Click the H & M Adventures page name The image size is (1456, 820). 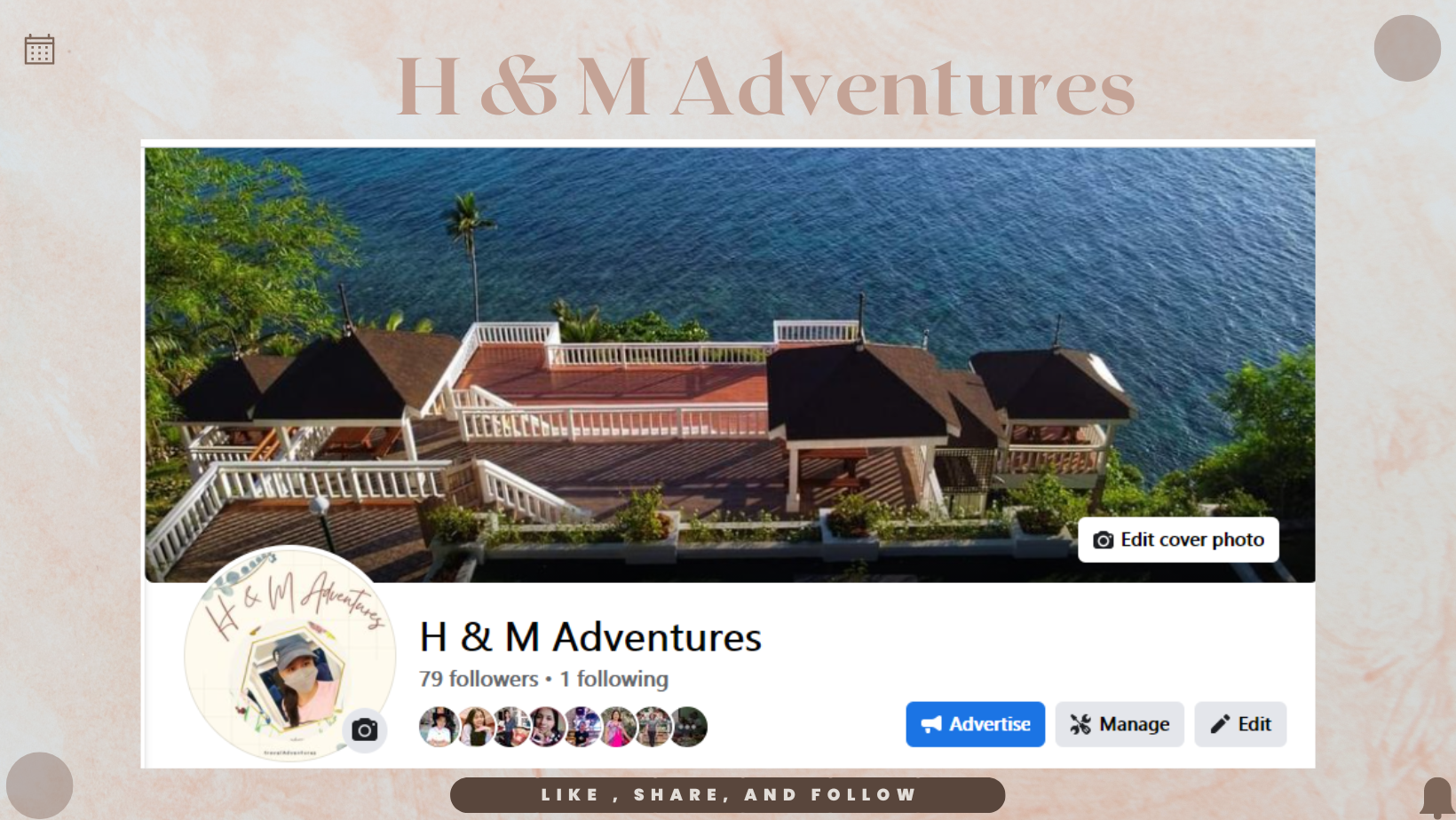[590, 637]
